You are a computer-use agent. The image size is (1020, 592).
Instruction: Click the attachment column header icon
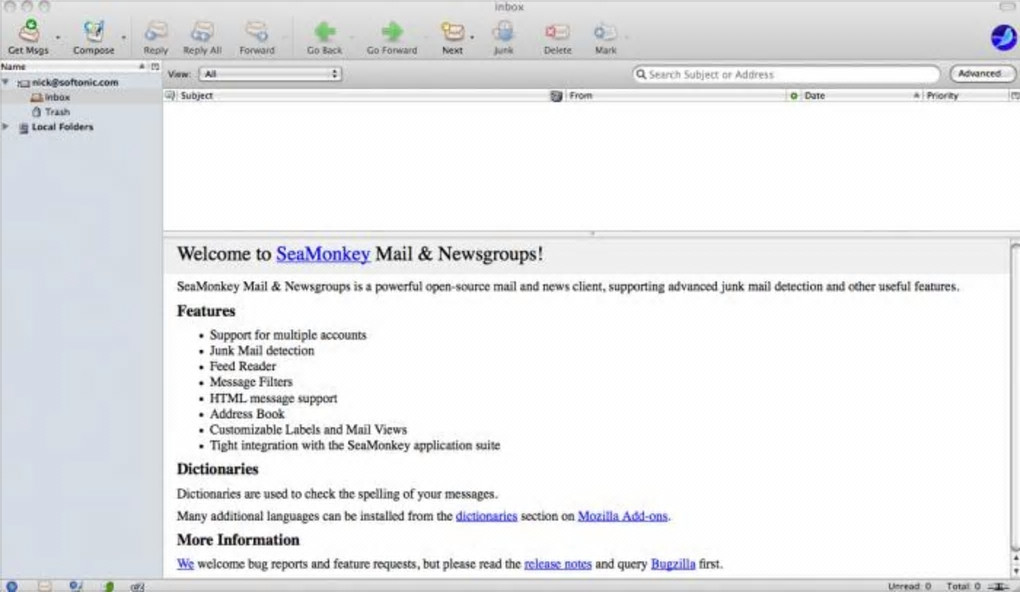coord(557,96)
